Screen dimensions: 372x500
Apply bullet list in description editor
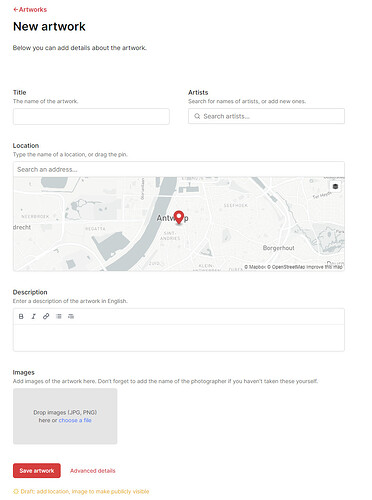point(59,316)
